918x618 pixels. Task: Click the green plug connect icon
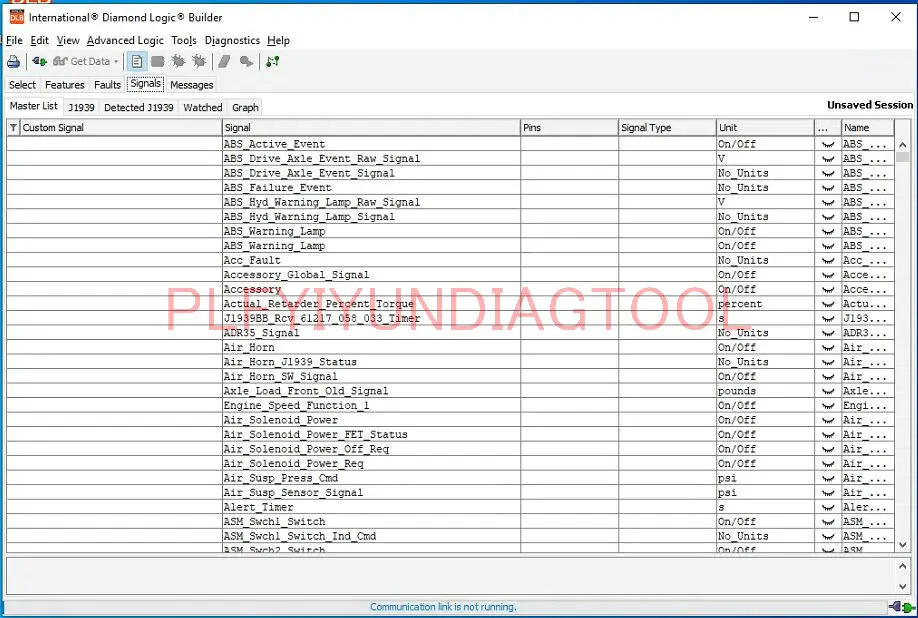[39, 61]
